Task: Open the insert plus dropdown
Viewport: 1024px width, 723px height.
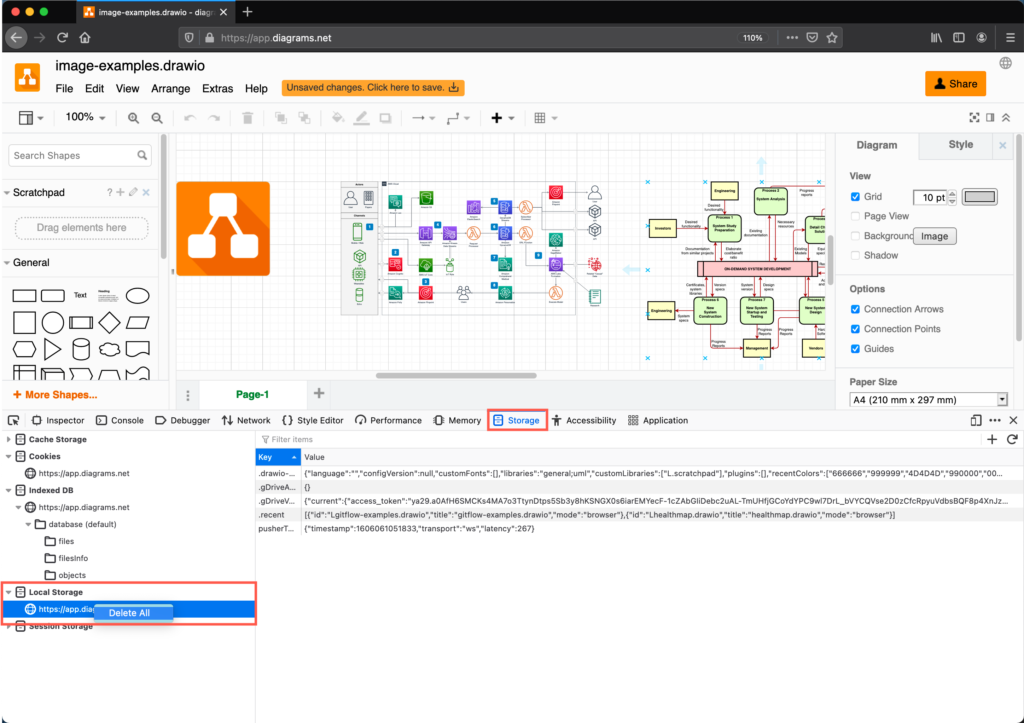Action: pos(502,118)
